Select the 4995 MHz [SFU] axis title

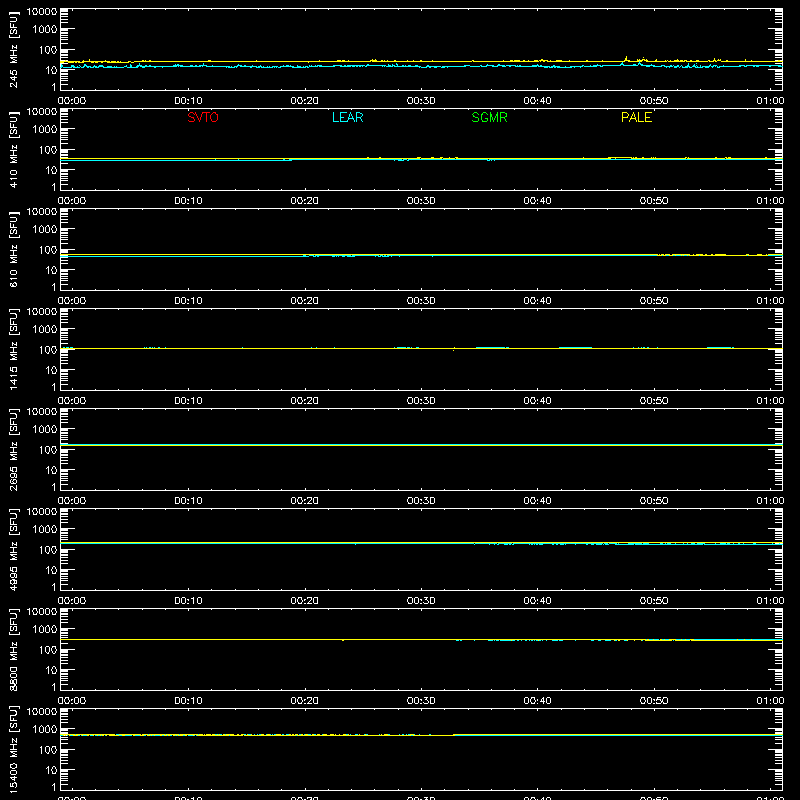tap(14, 549)
